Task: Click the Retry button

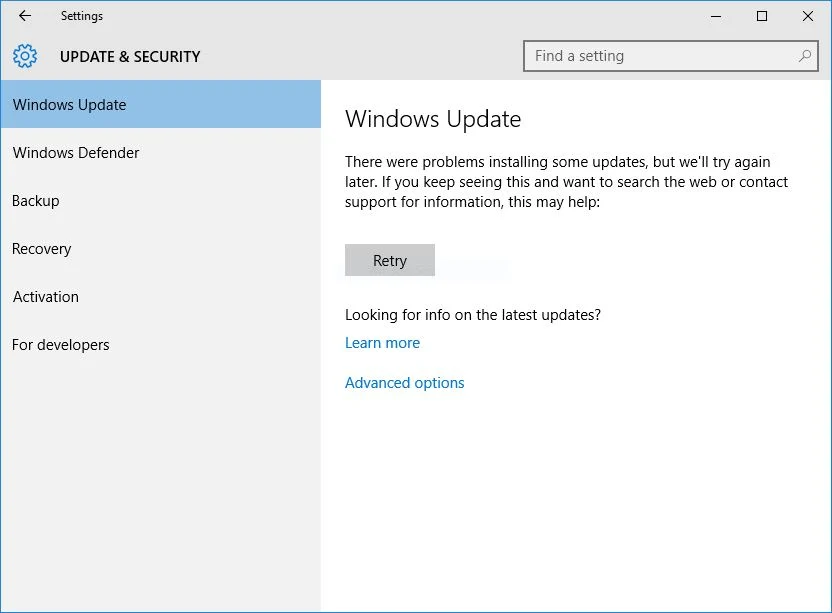Action: click(389, 260)
